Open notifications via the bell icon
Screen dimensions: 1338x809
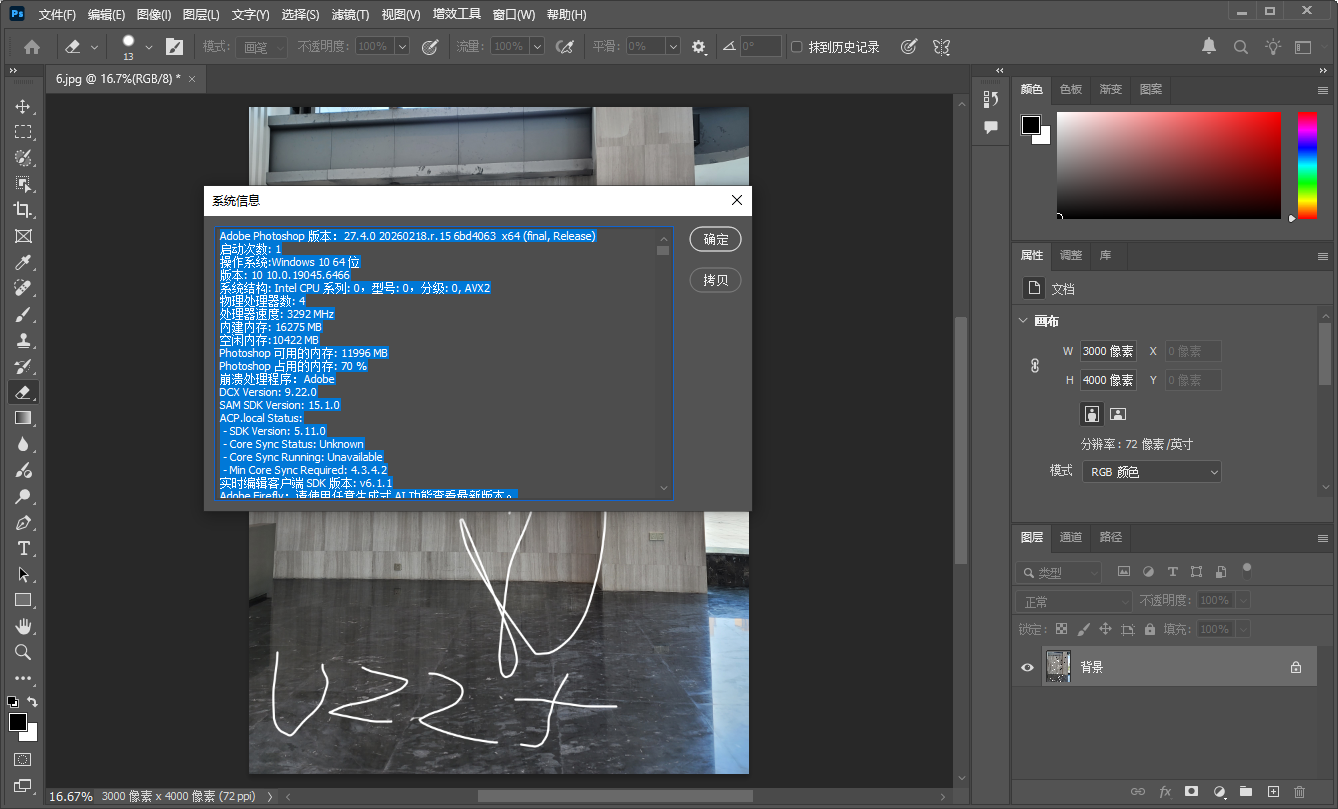tap(1208, 46)
